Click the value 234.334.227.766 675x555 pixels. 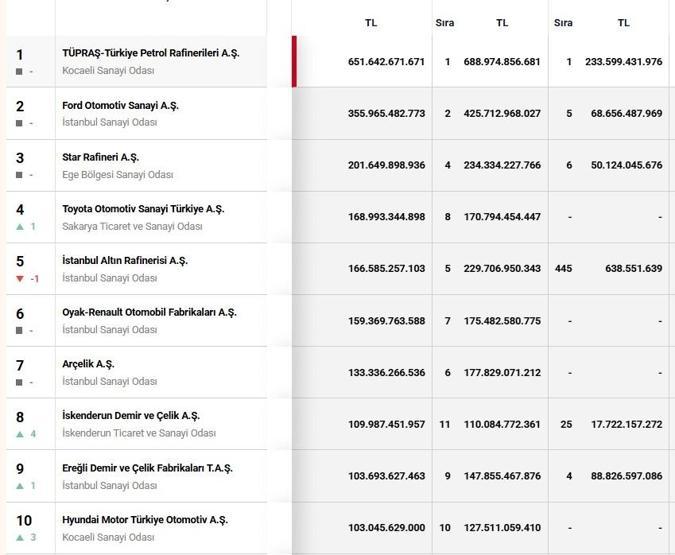point(502,165)
